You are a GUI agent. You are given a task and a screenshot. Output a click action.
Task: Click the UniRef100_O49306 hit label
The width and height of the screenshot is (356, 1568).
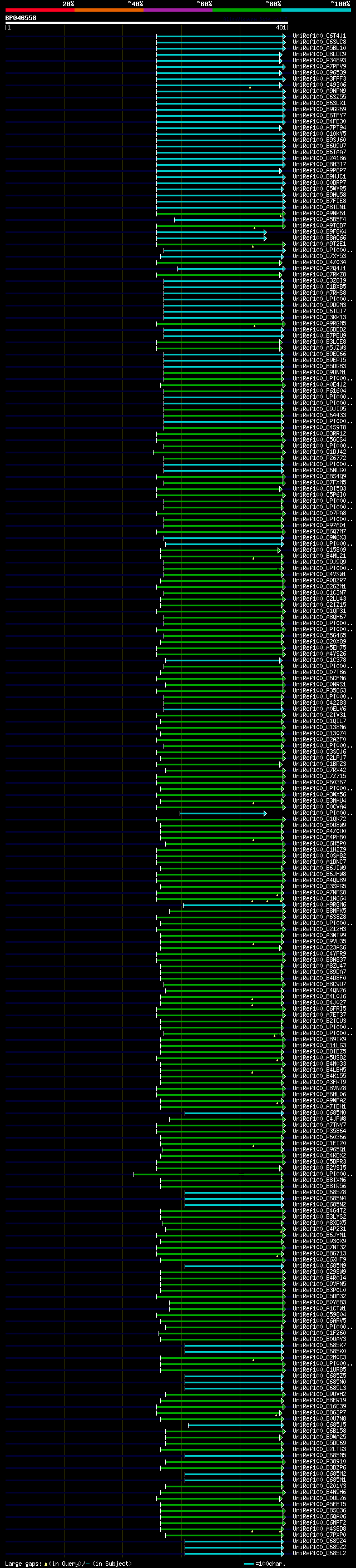[x=319, y=85]
